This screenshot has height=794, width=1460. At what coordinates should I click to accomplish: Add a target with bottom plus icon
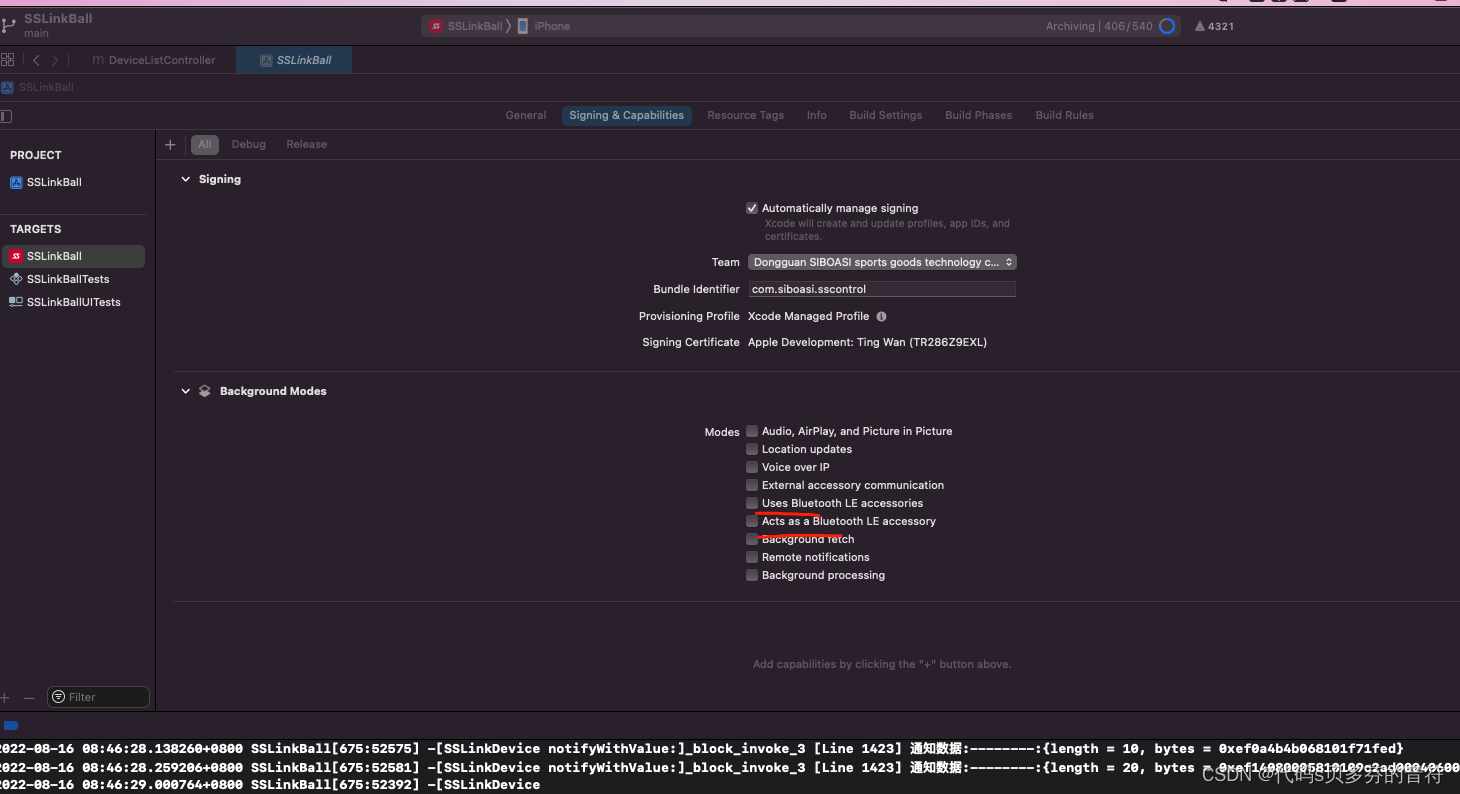click(5, 697)
